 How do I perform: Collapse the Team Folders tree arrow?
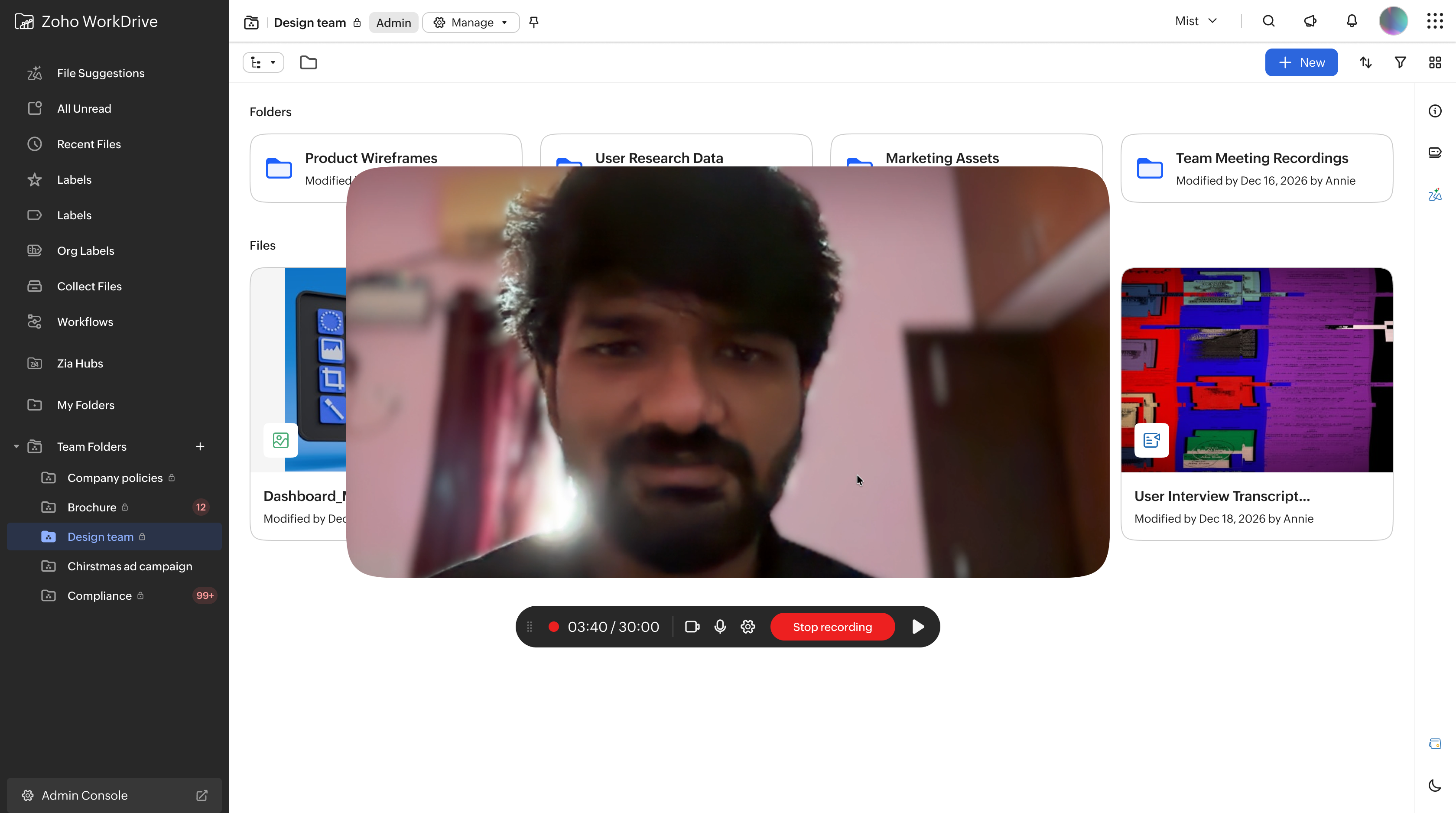16,447
